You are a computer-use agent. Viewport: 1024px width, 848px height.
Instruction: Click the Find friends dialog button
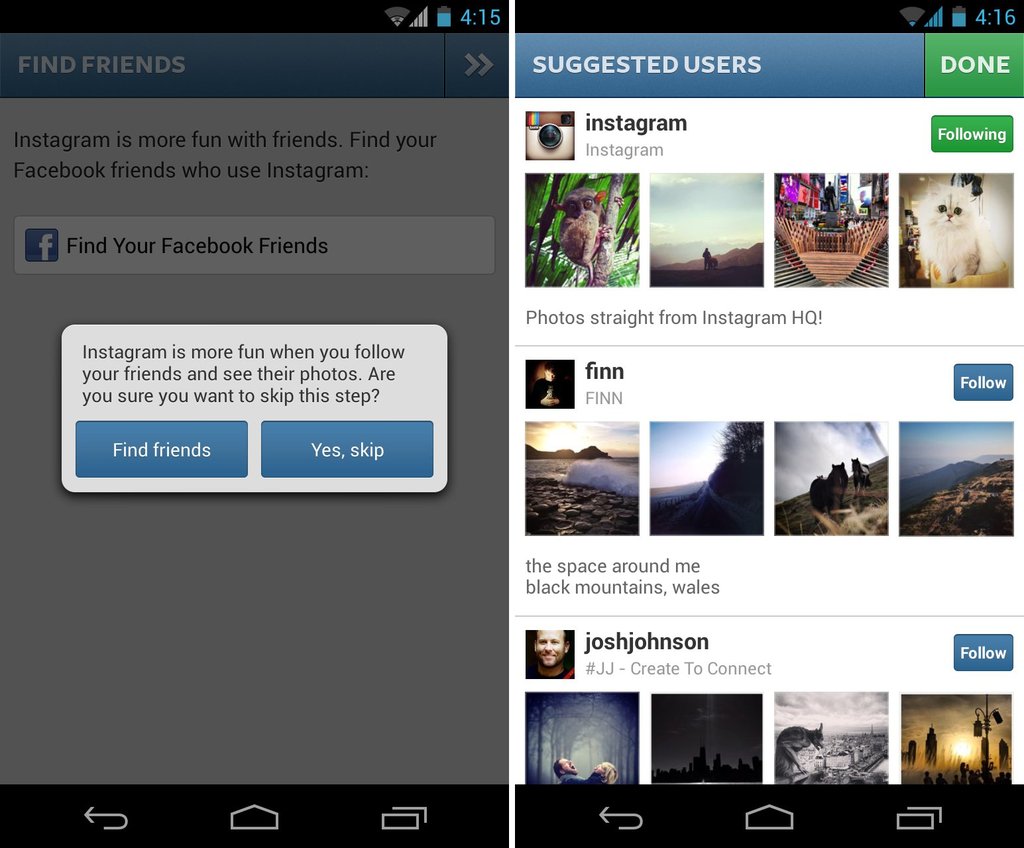(x=161, y=449)
